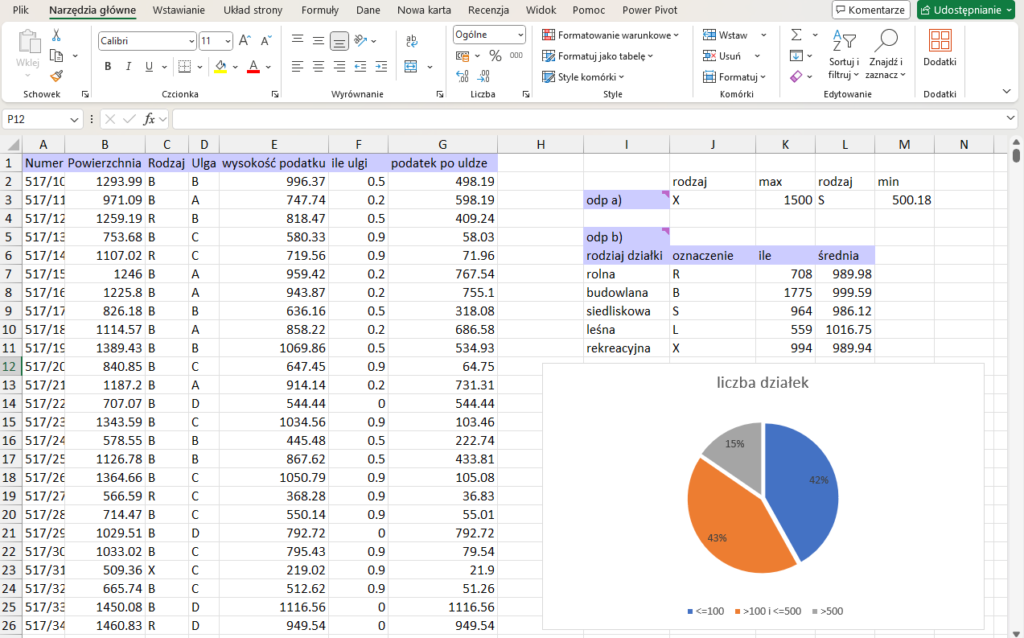Screen dimensions: 1024x638
Task: Click the Increase Font Size icon
Action: click(x=245, y=41)
